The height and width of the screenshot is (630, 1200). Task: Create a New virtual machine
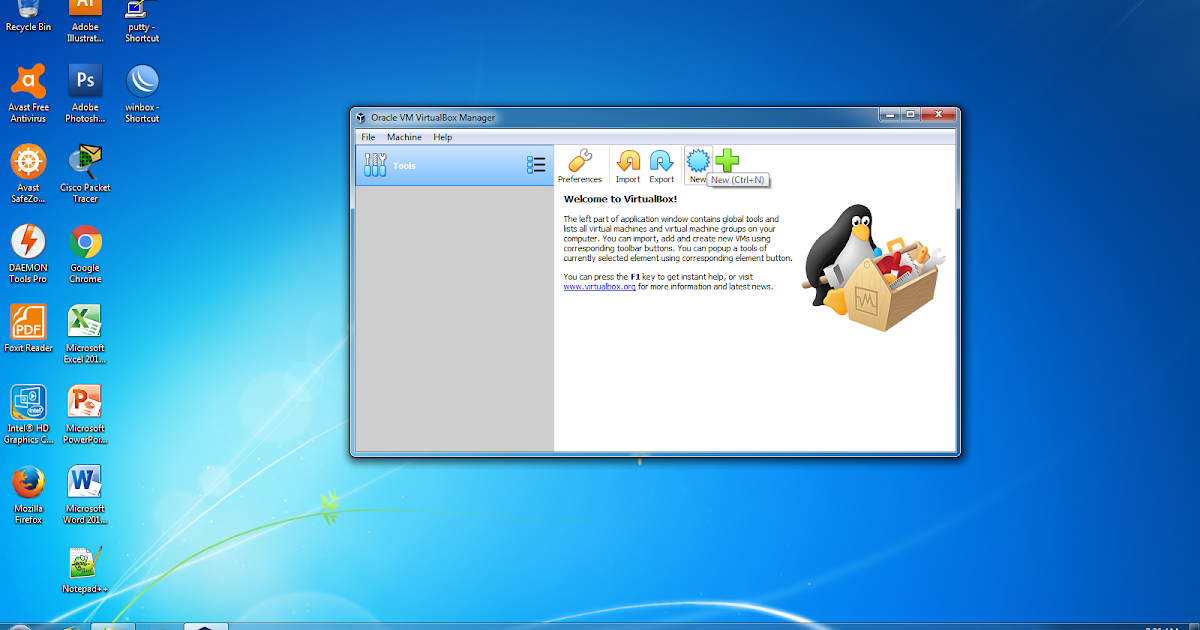click(x=697, y=160)
